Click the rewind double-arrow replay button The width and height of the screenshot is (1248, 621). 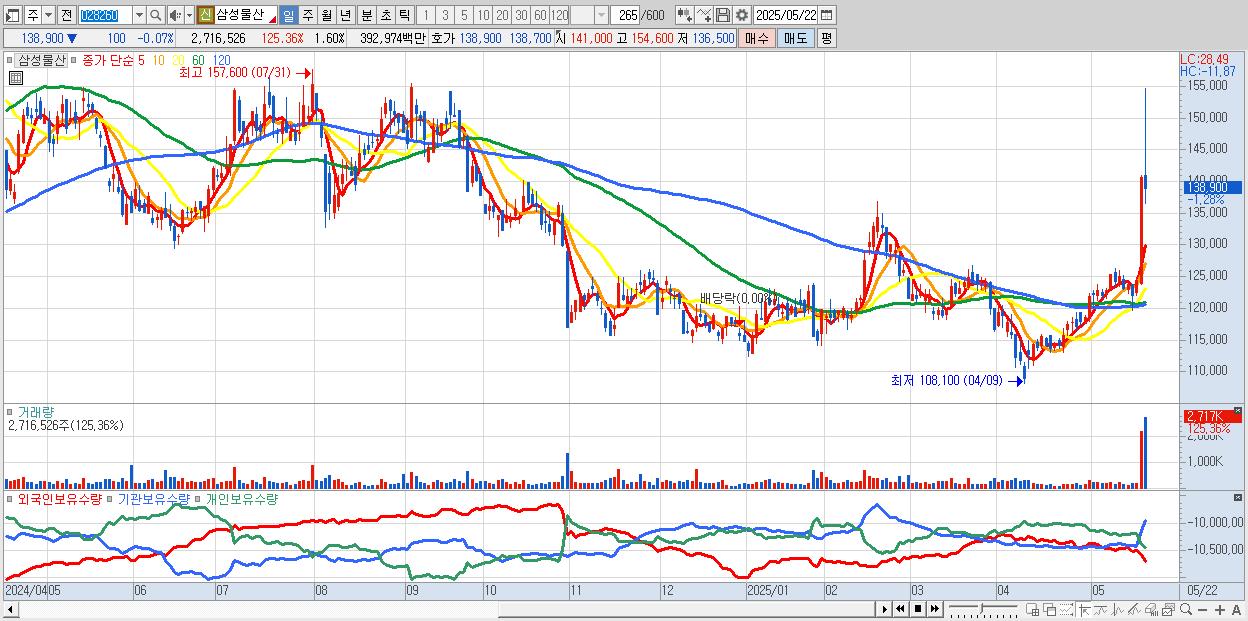pyautogui.click(x=900, y=609)
